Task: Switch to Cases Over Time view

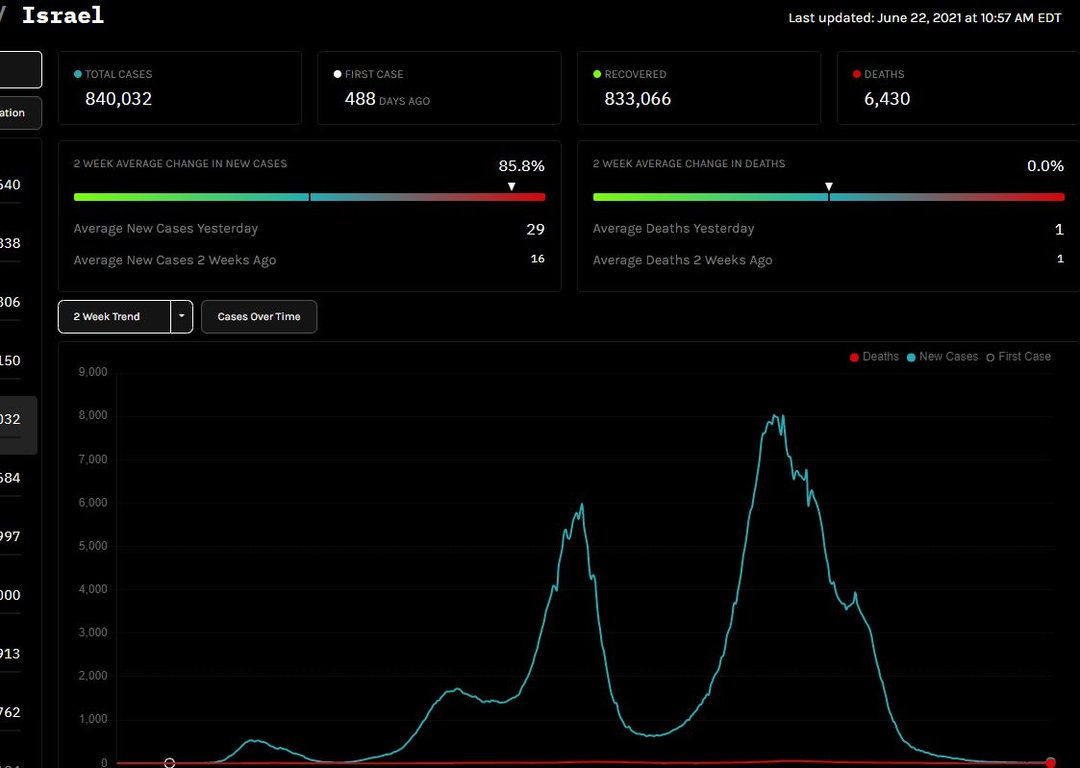Action: tap(259, 317)
